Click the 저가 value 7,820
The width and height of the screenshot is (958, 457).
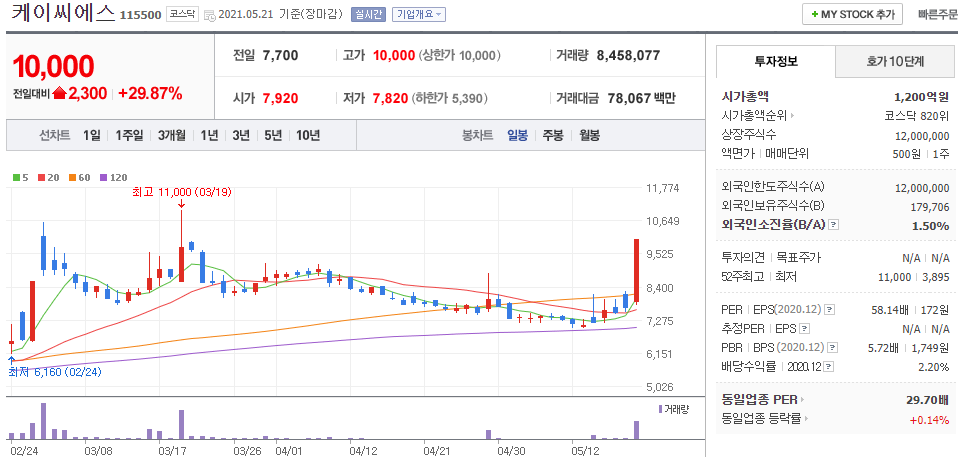(x=390, y=98)
